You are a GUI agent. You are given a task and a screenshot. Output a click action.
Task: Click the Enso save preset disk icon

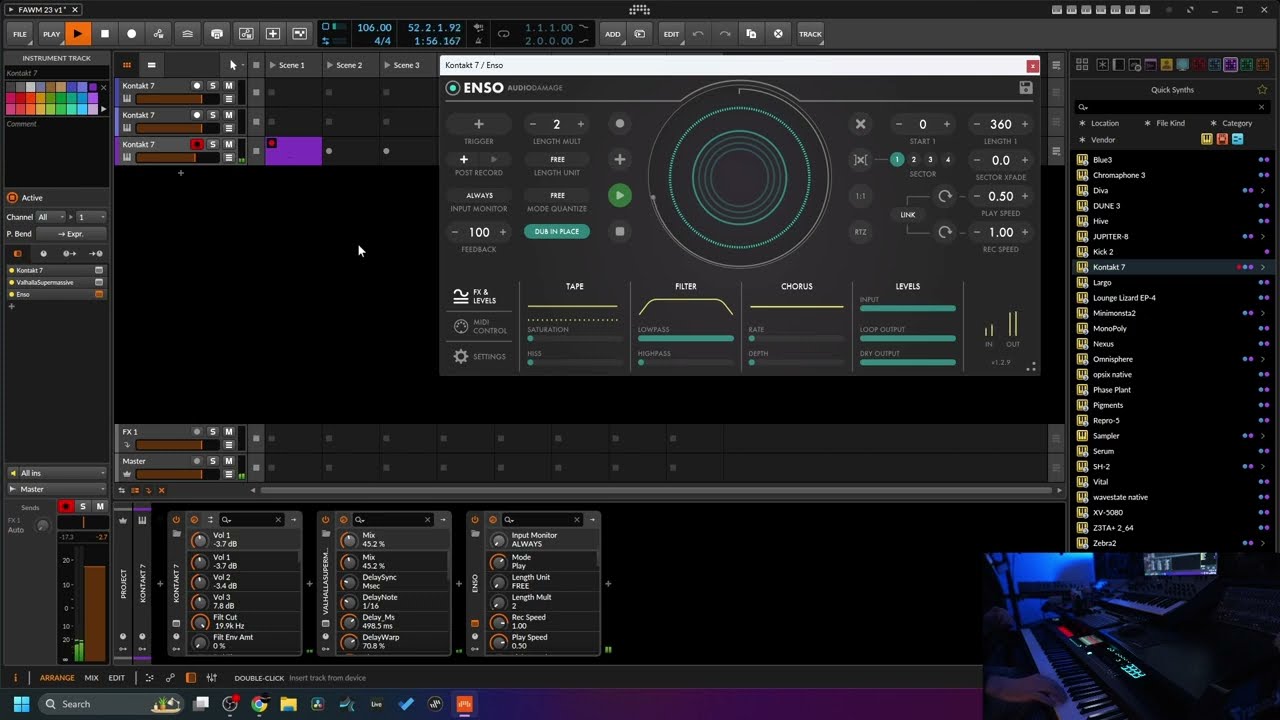click(1026, 88)
